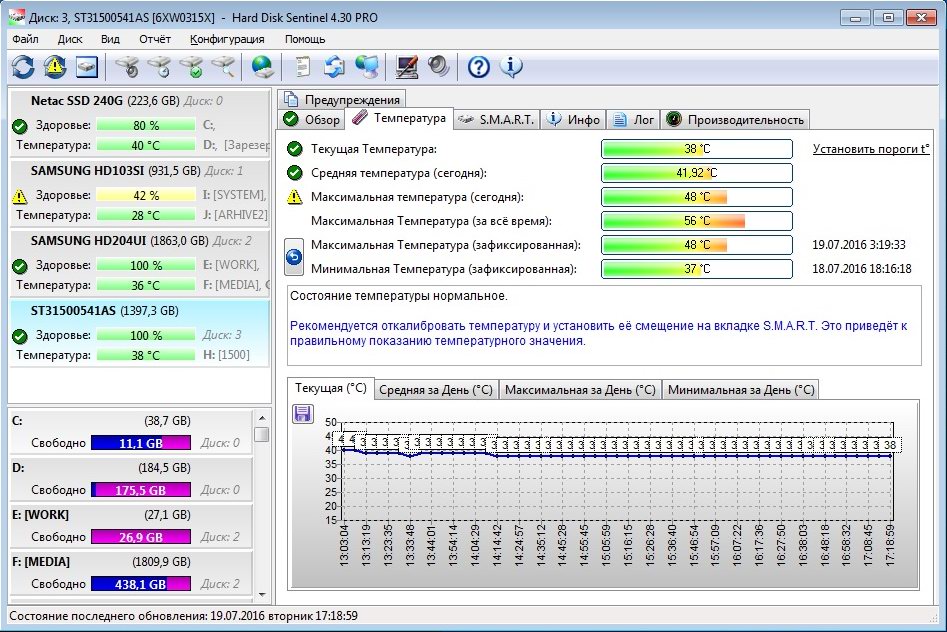Viewport: 947px width, 632px height.
Task: Open the Конфигурация menu
Action: point(227,39)
